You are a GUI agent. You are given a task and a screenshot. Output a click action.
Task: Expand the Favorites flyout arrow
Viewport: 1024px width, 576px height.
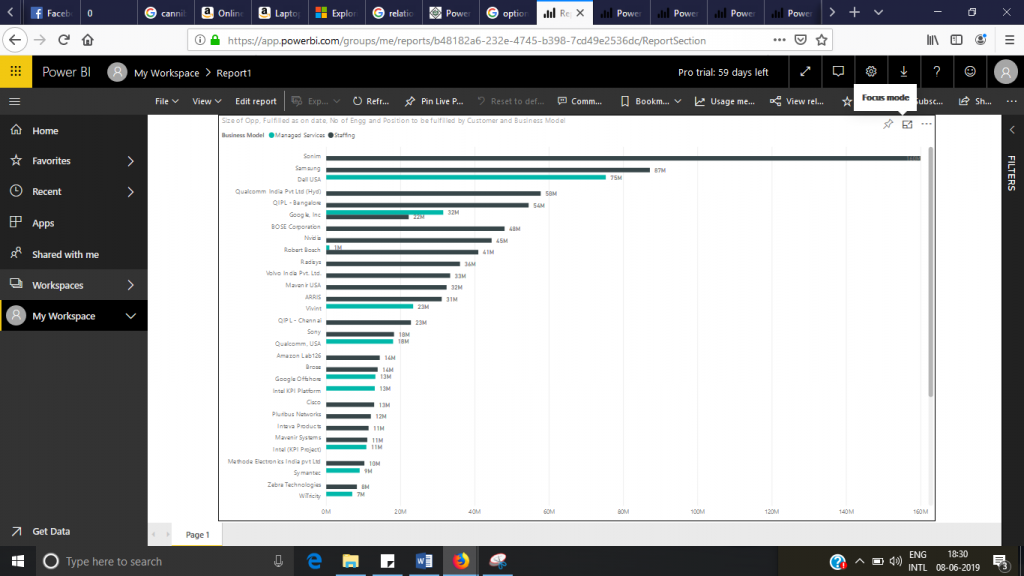(x=131, y=161)
